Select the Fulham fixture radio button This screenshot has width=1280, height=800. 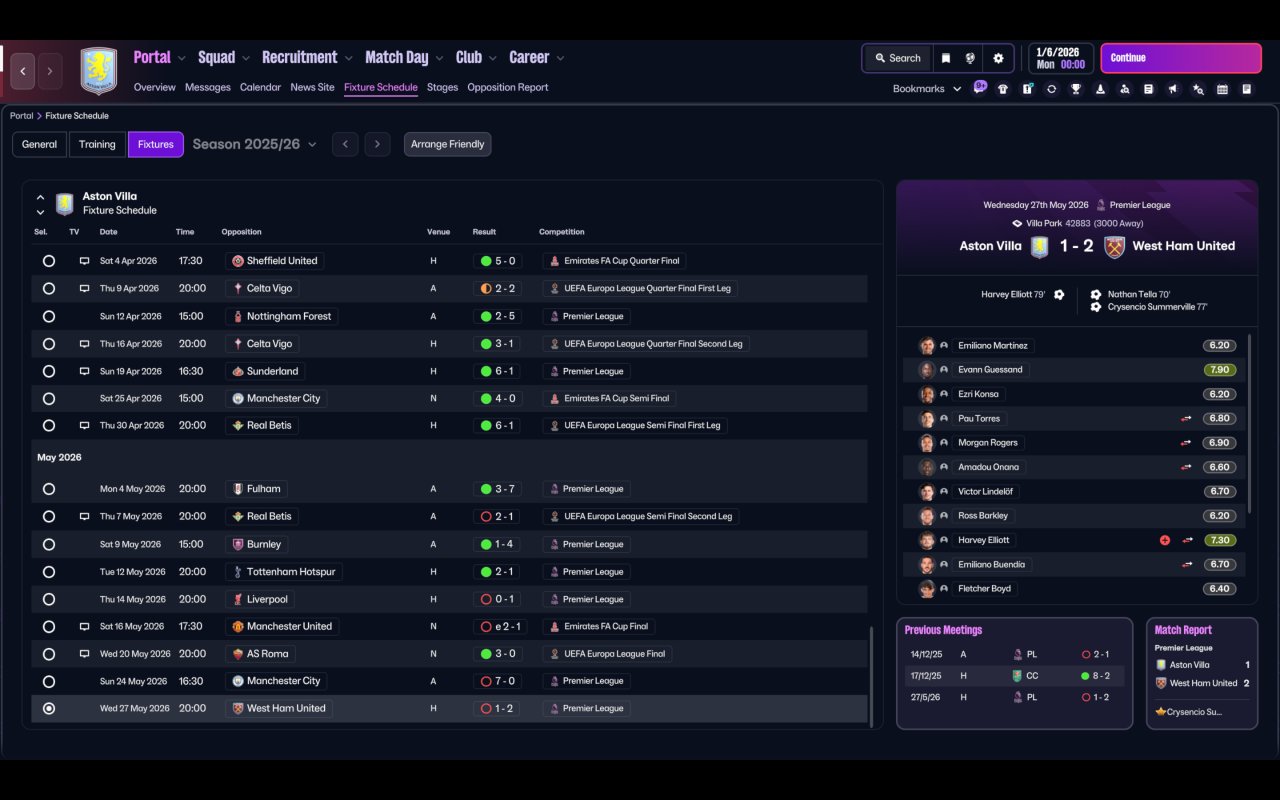pyautogui.click(x=49, y=489)
